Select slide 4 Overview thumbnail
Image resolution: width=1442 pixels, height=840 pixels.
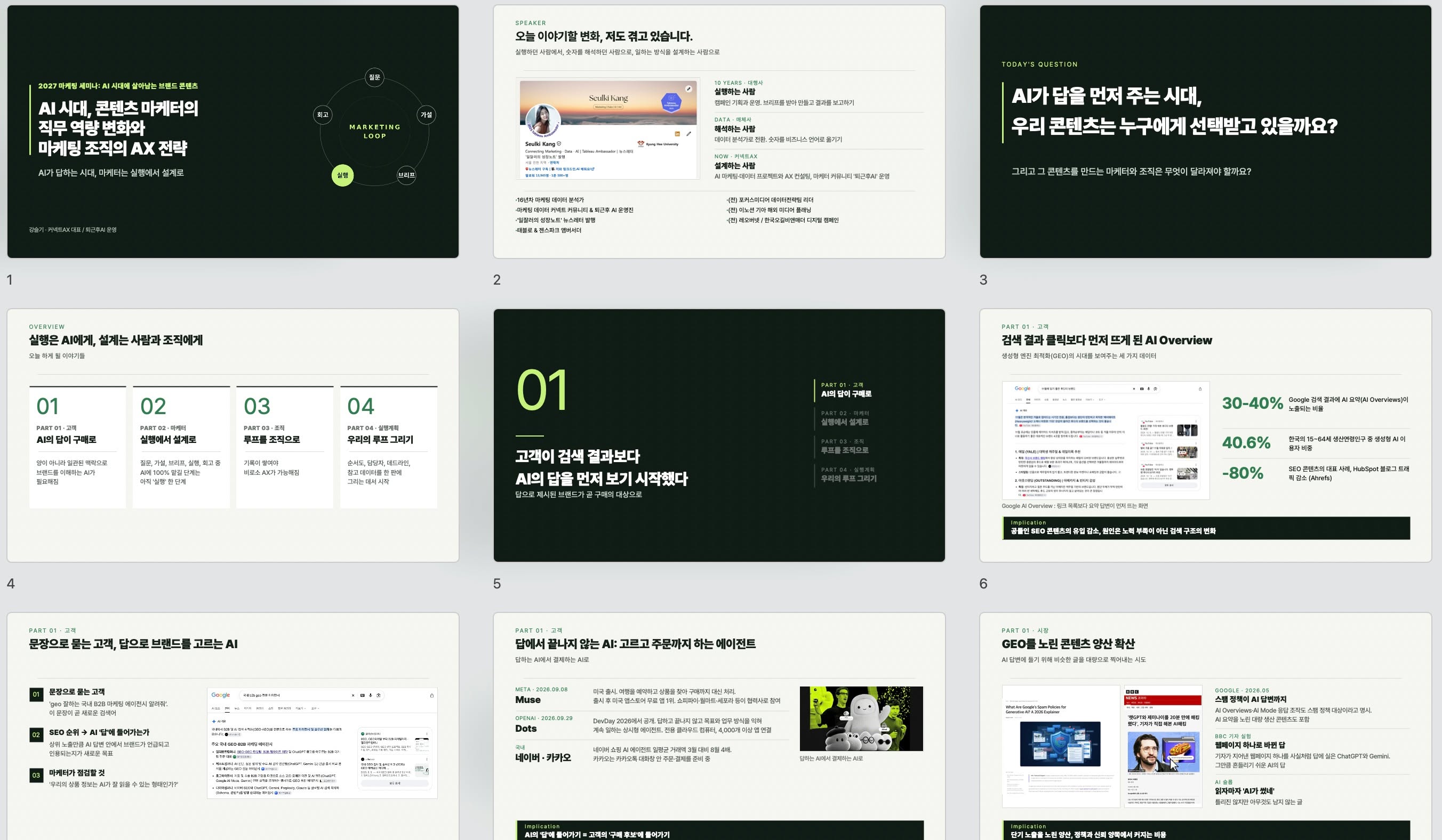233,435
